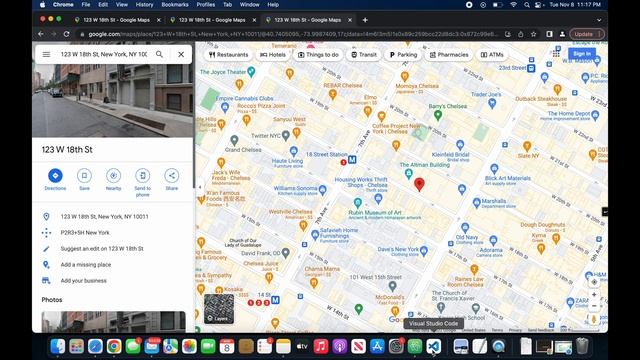Zoom in with the map plus button
Image resolution: width=640 pixels, height=360 pixels.
point(594,294)
